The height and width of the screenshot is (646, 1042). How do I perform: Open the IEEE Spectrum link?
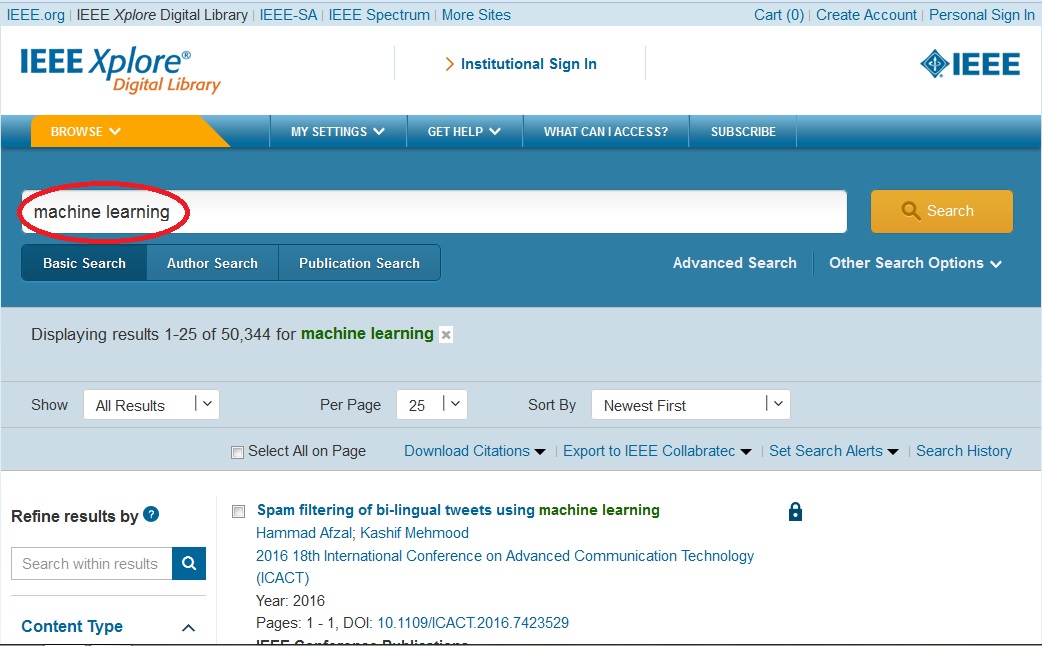pos(379,15)
